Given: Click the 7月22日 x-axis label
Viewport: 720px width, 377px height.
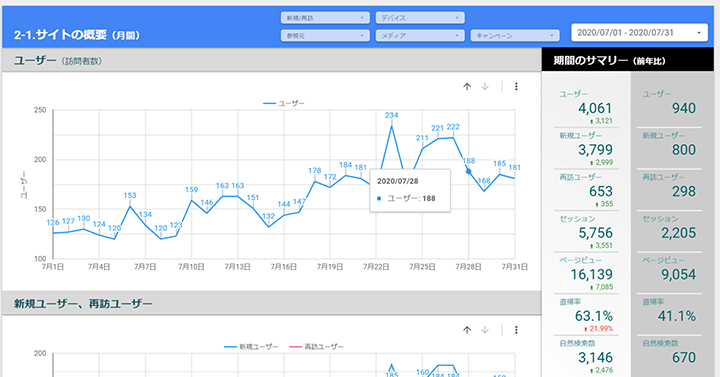Looking at the screenshot, I should (x=376, y=267).
